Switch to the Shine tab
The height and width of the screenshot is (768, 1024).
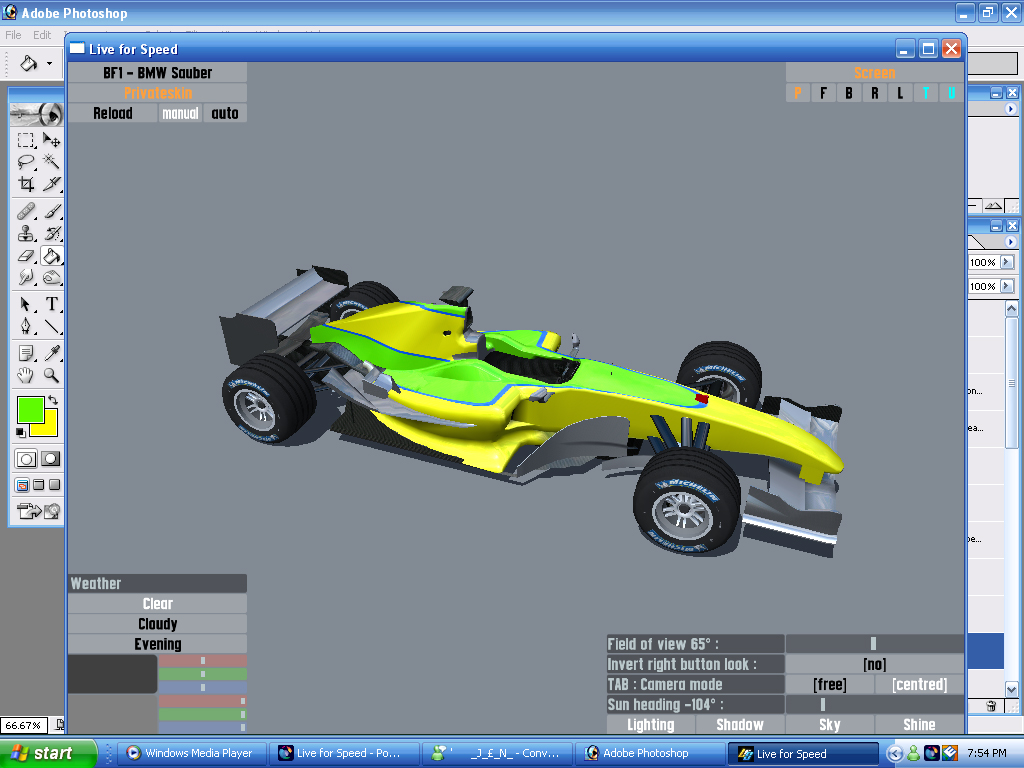(920, 724)
